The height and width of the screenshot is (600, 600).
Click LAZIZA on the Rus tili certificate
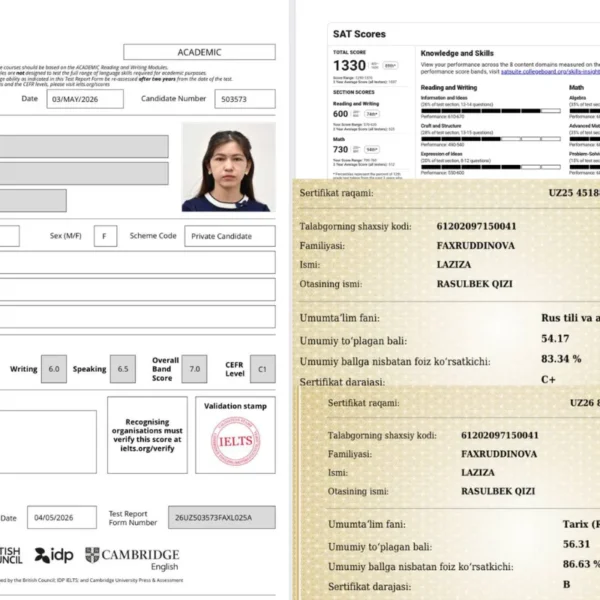[x=454, y=264]
